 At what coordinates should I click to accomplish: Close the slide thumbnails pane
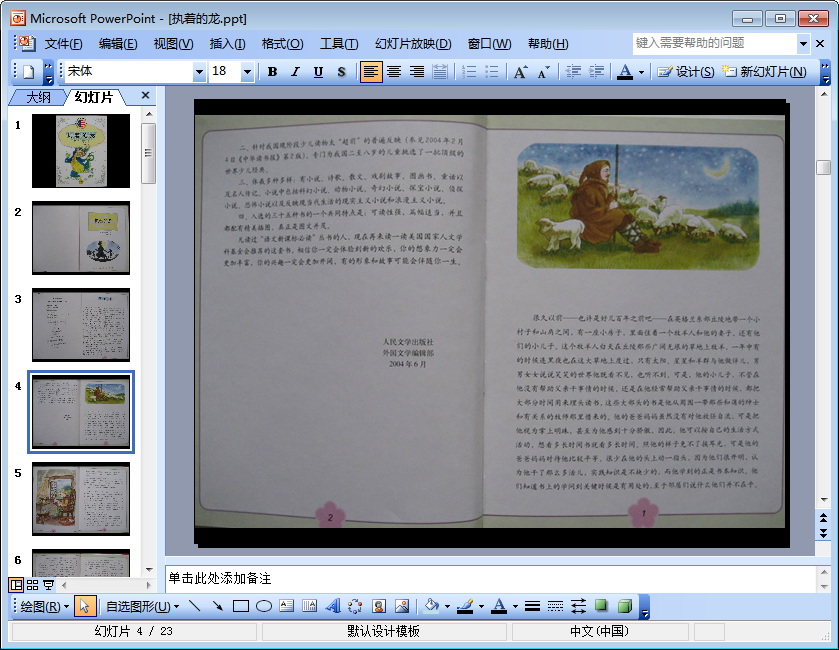(145, 95)
